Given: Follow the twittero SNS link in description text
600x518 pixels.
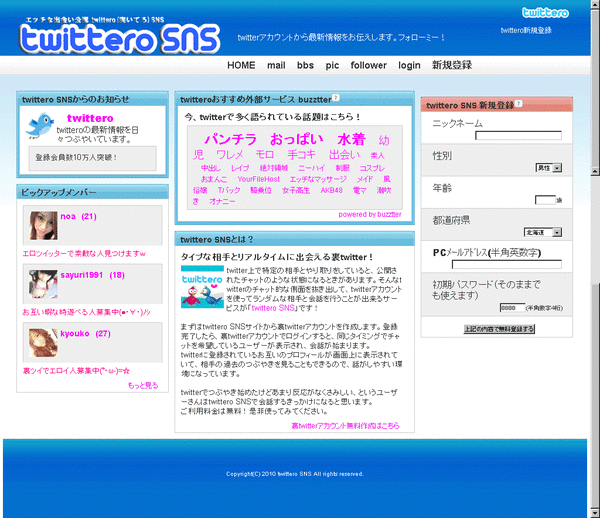Looking at the screenshot, I should point(273,308).
